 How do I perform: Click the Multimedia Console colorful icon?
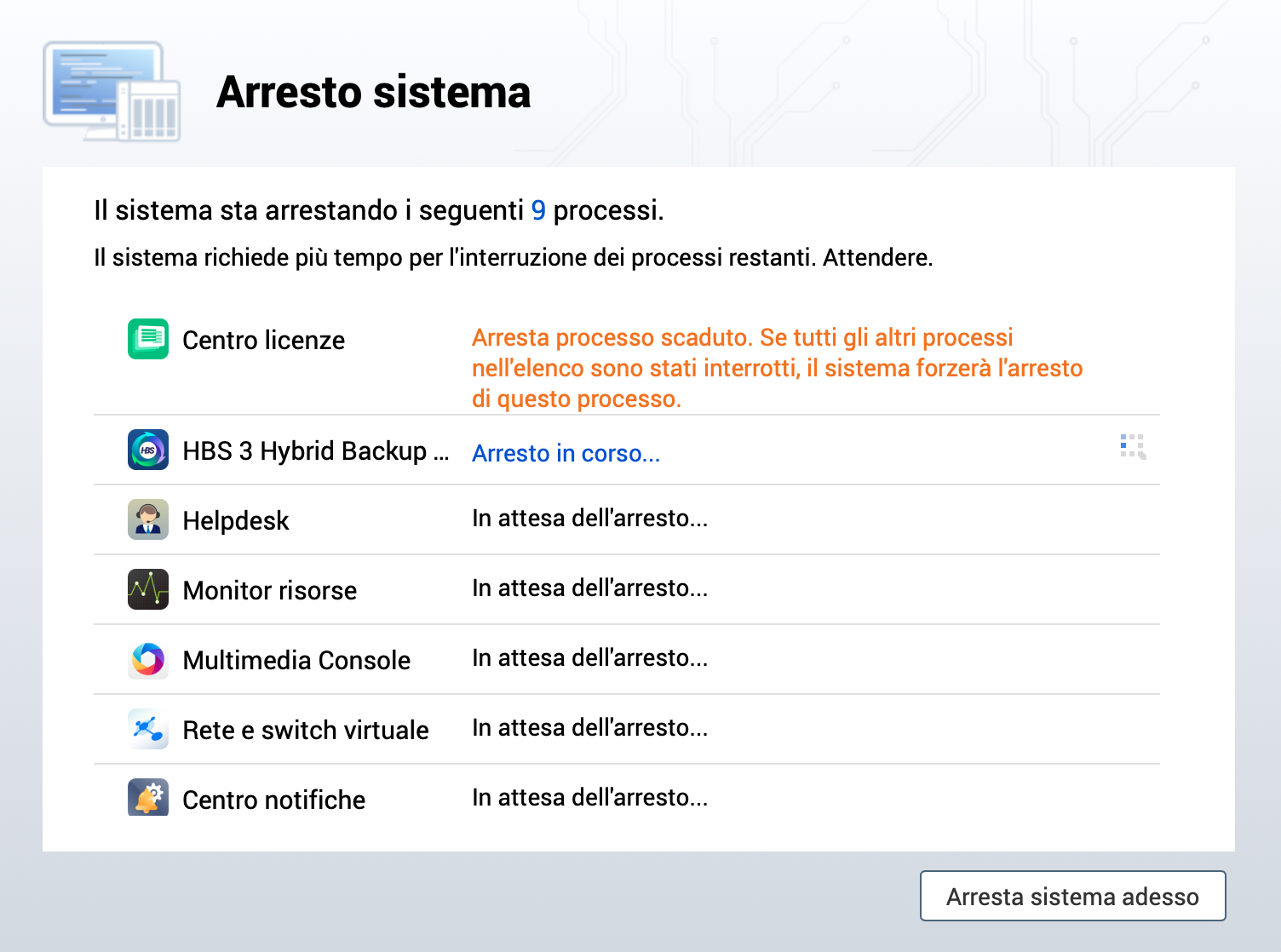[x=148, y=659]
